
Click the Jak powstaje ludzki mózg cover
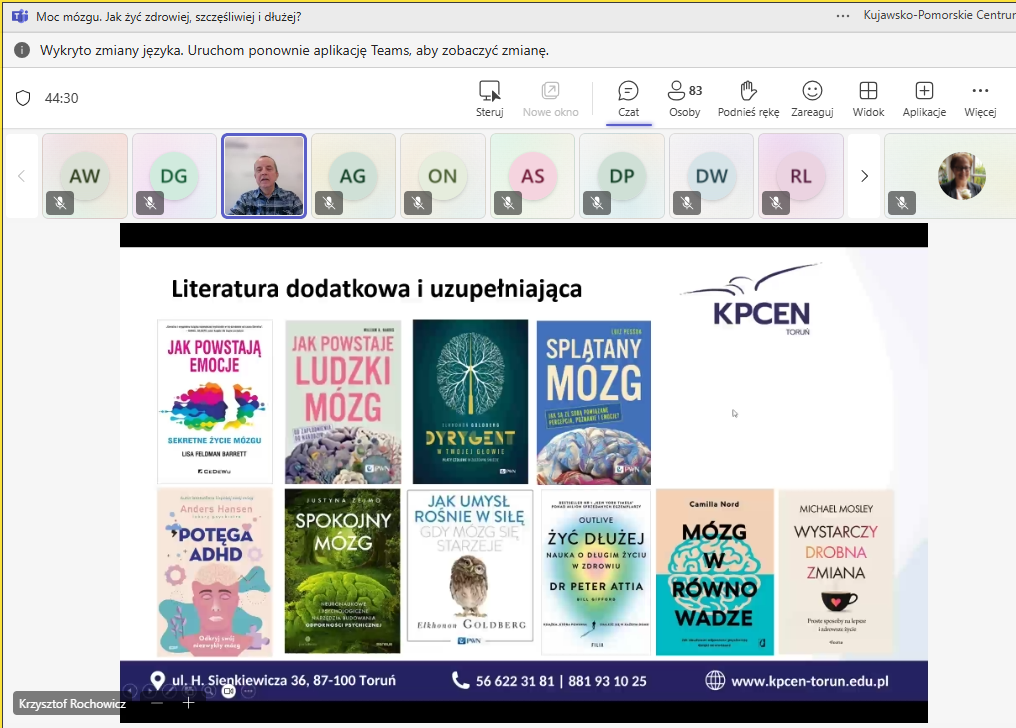tap(343, 402)
